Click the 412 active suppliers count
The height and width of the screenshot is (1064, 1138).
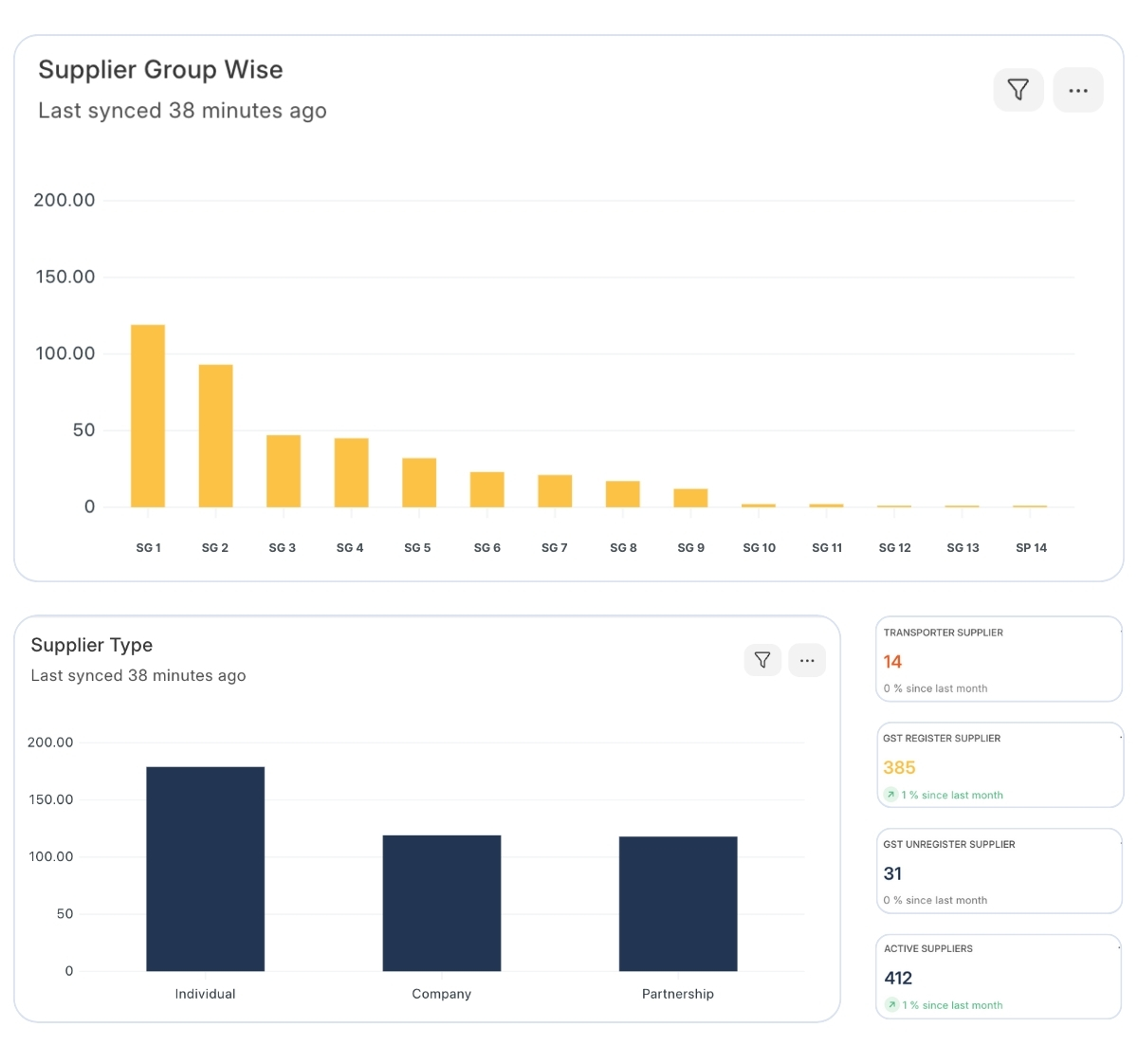[x=898, y=978]
